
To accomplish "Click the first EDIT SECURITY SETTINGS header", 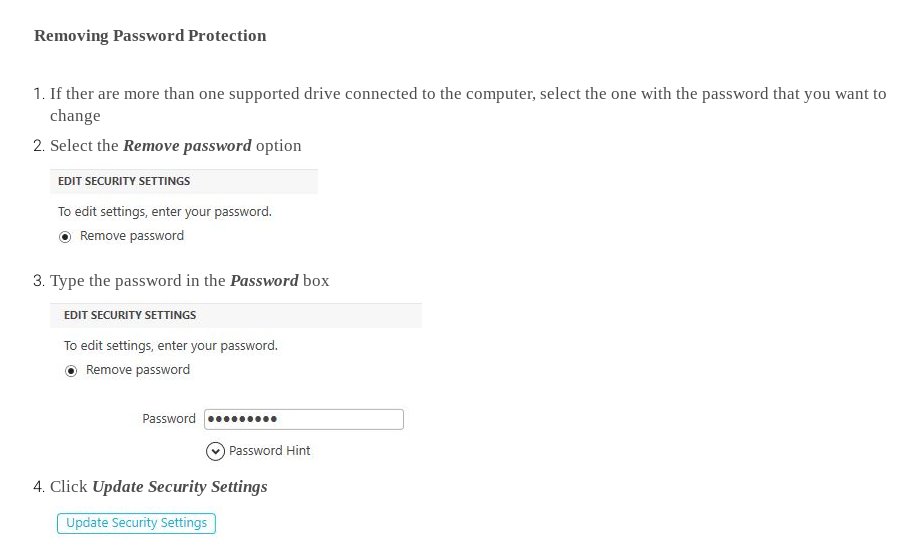I will 124,181.
